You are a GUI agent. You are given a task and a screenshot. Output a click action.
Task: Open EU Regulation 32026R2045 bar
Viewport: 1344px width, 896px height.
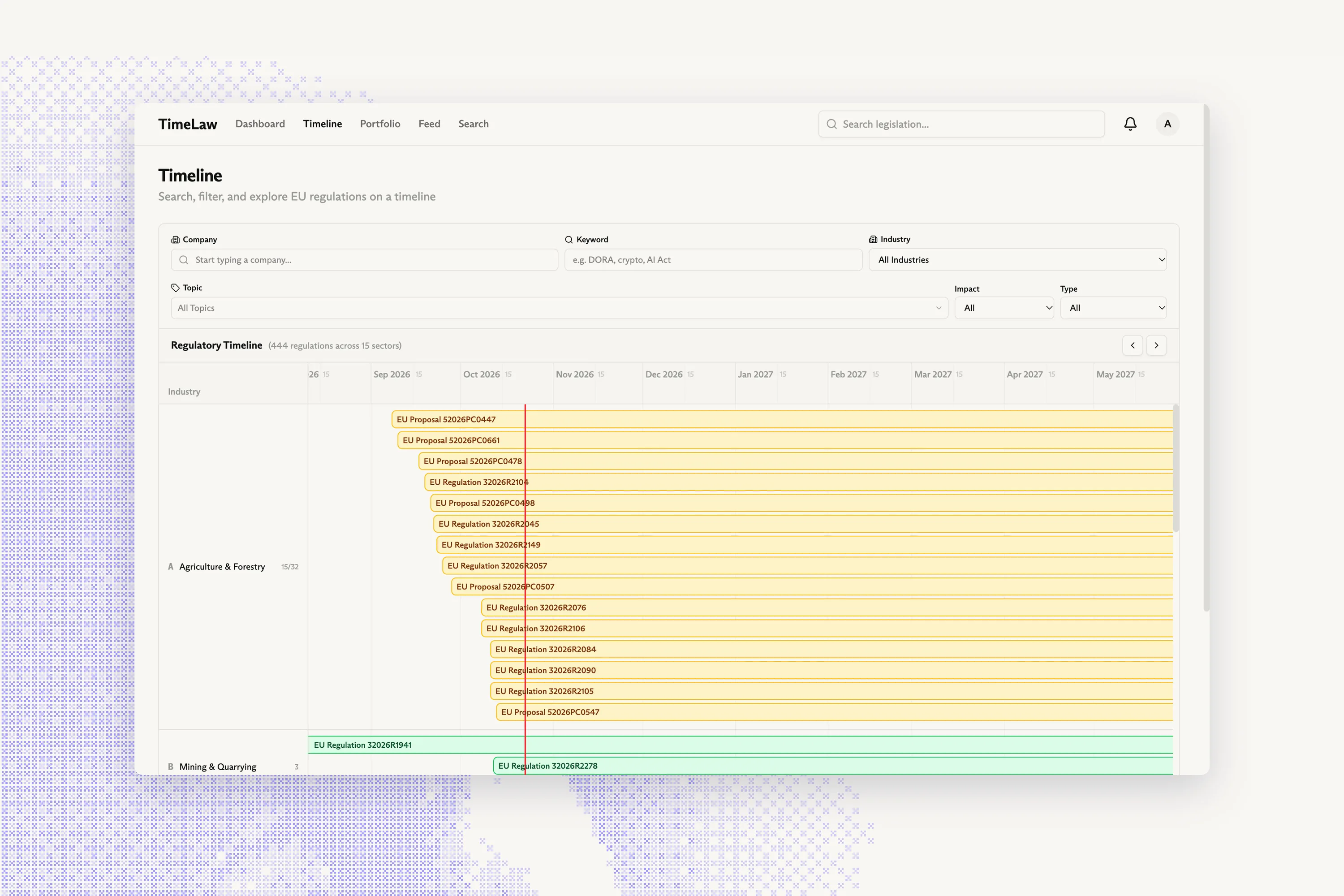[x=803, y=524]
